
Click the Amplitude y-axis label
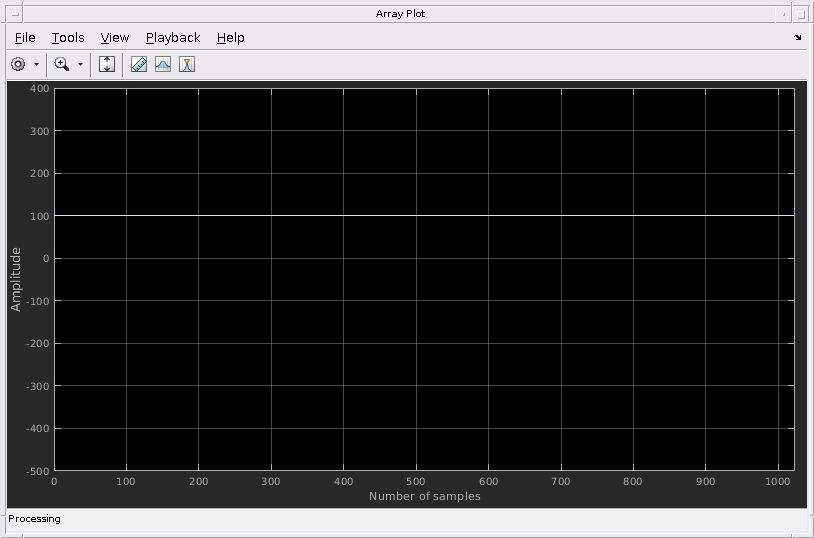click(16, 279)
